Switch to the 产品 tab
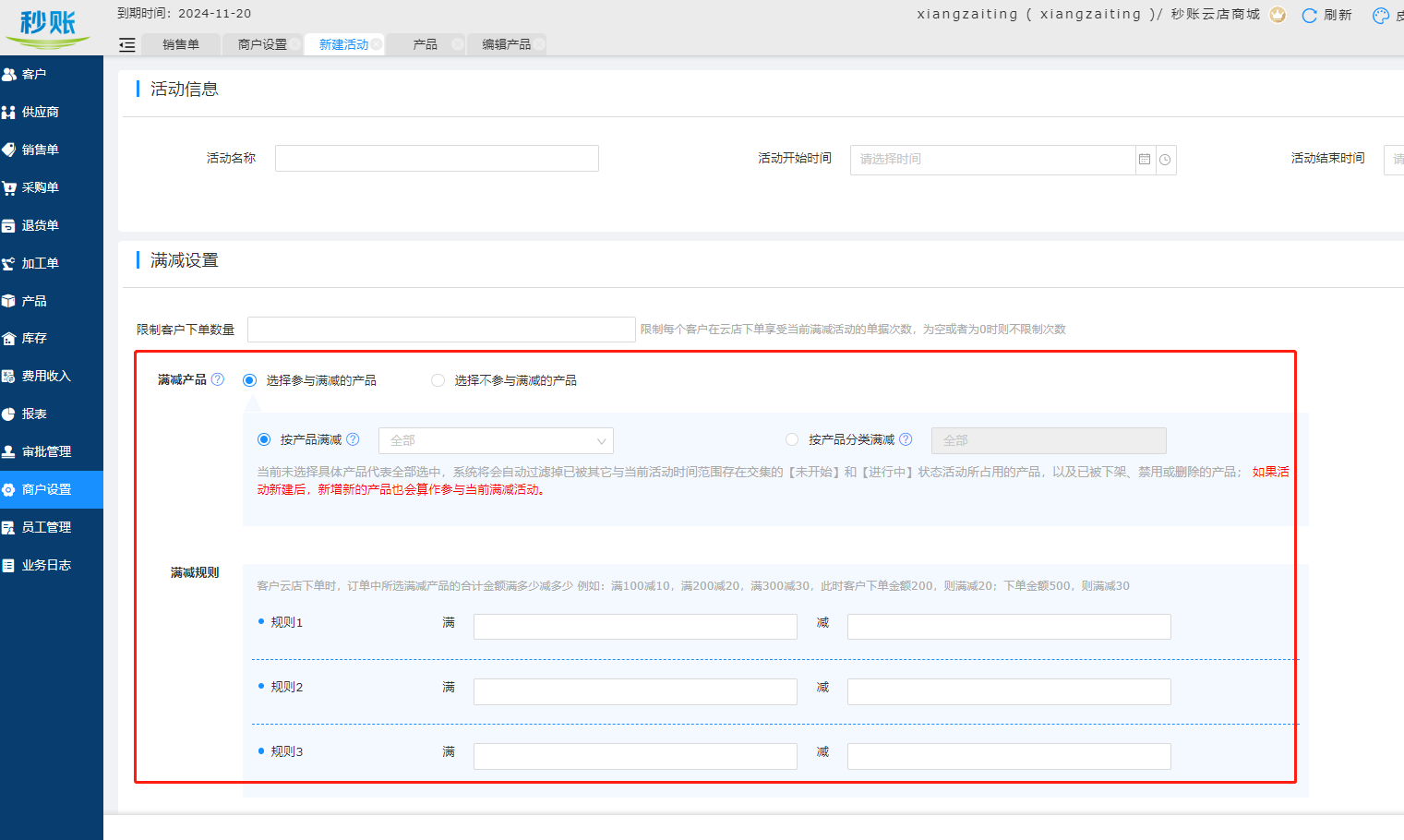 point(426,44)
